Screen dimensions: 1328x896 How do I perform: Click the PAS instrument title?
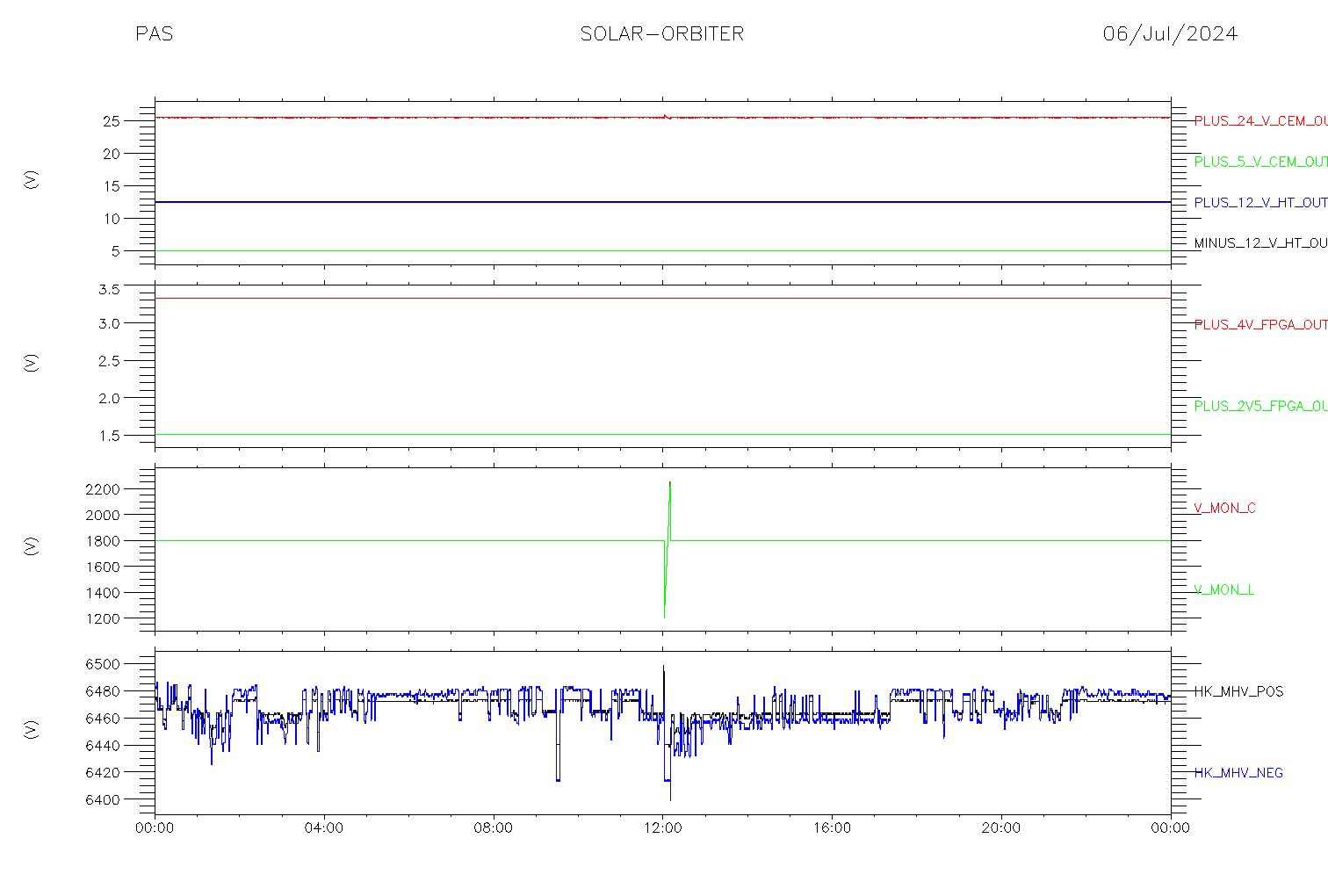coord(154,34)
